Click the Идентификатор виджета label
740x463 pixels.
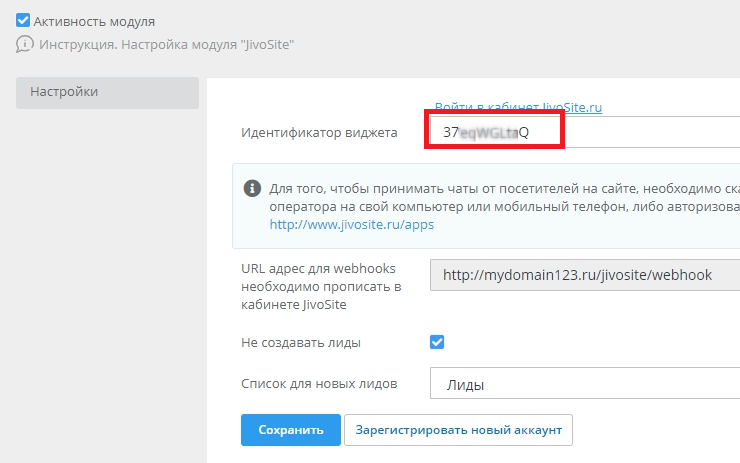click(319, 133)
